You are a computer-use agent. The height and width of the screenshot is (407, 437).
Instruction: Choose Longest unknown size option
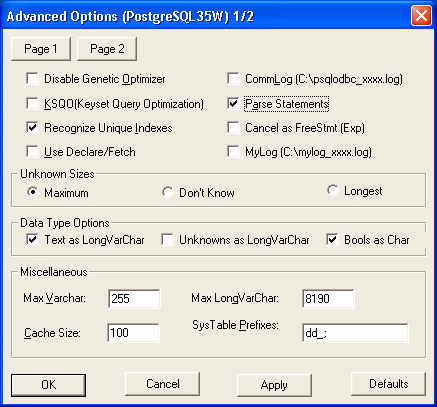coord(332,190)
